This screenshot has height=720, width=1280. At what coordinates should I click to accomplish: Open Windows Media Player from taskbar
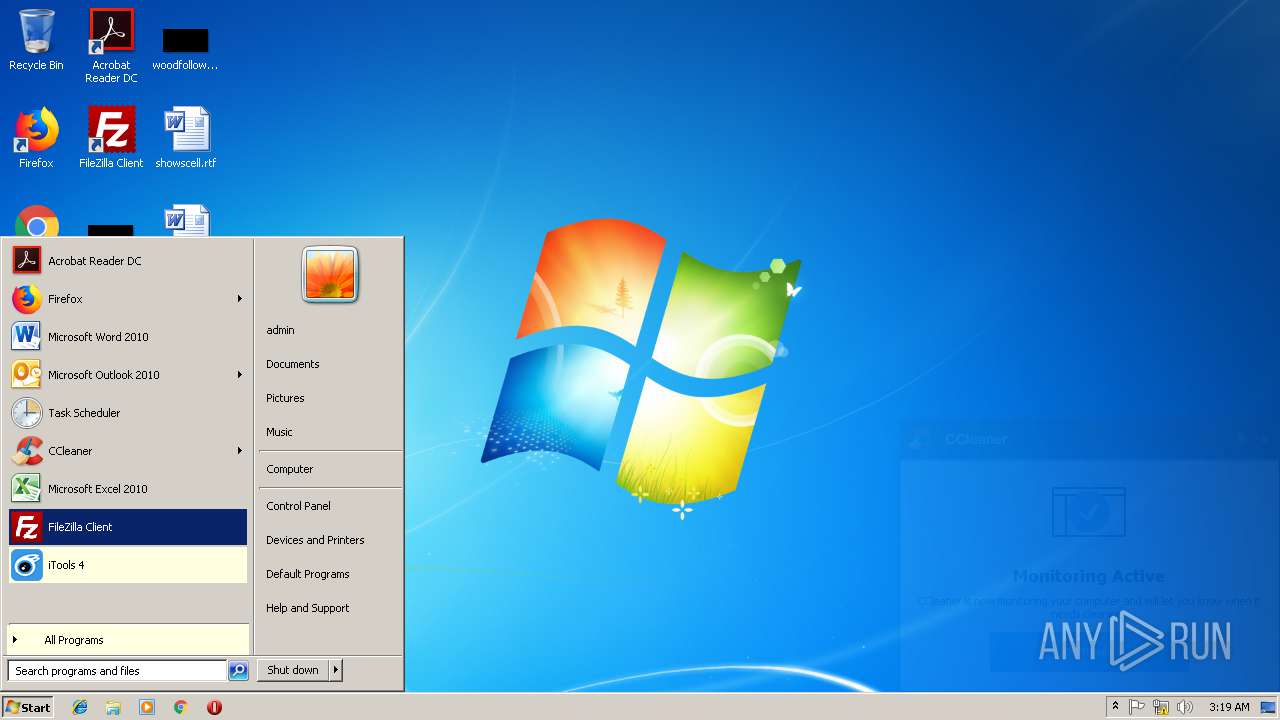click(147, 707)
